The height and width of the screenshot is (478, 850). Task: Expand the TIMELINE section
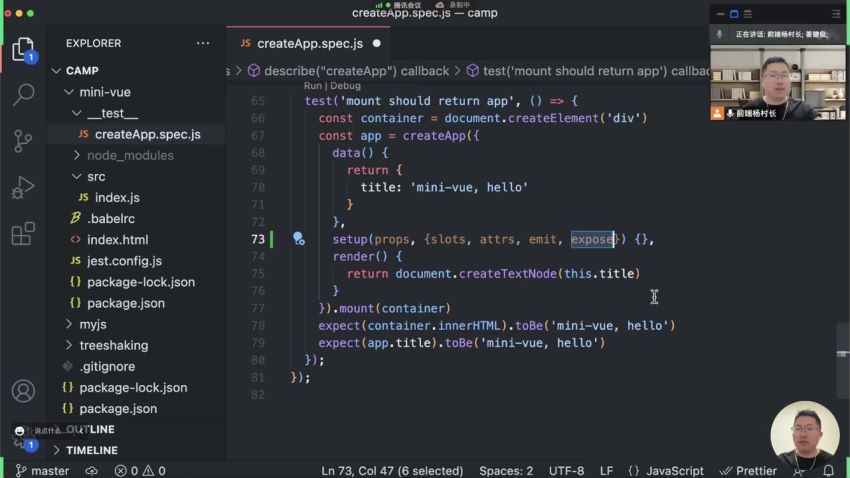click(91, 450)
